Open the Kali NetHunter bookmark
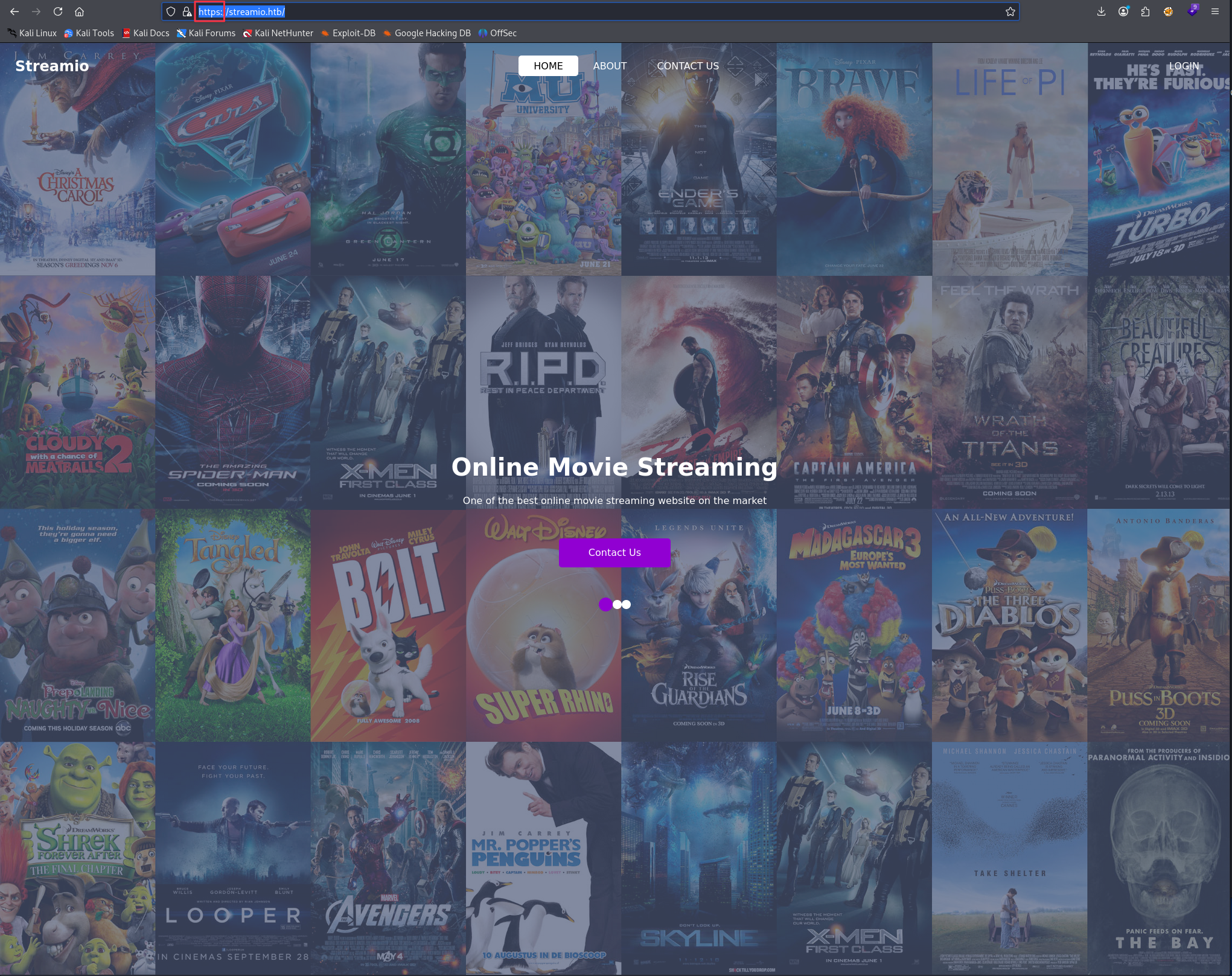The width and height of the screenshot is (1232, 976). (x=278, y=33)
